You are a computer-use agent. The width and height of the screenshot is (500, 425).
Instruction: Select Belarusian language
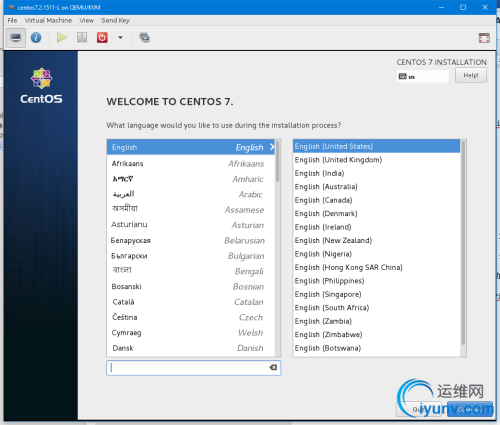(x=191, y=240)
